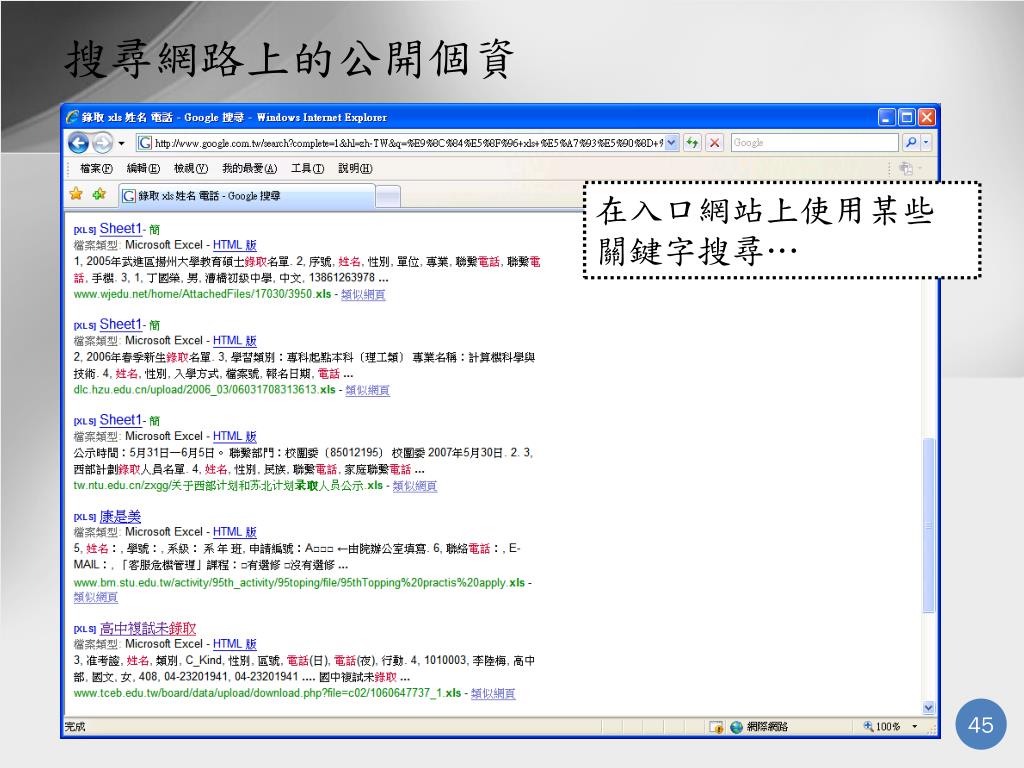The image size is (1024, 768).
Task: Maximize the Internet Explorer window
Action: coord(906,118)
